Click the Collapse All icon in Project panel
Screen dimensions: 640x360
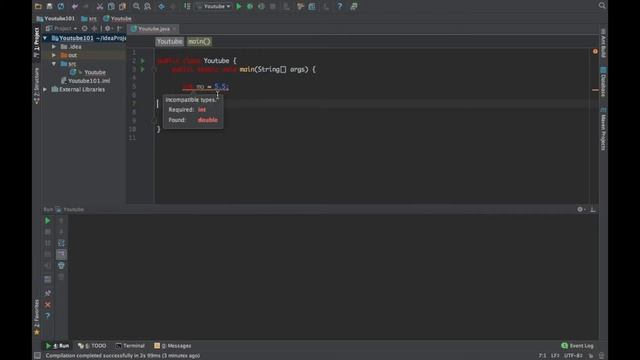pyautogui.click(x=94, y=28)
